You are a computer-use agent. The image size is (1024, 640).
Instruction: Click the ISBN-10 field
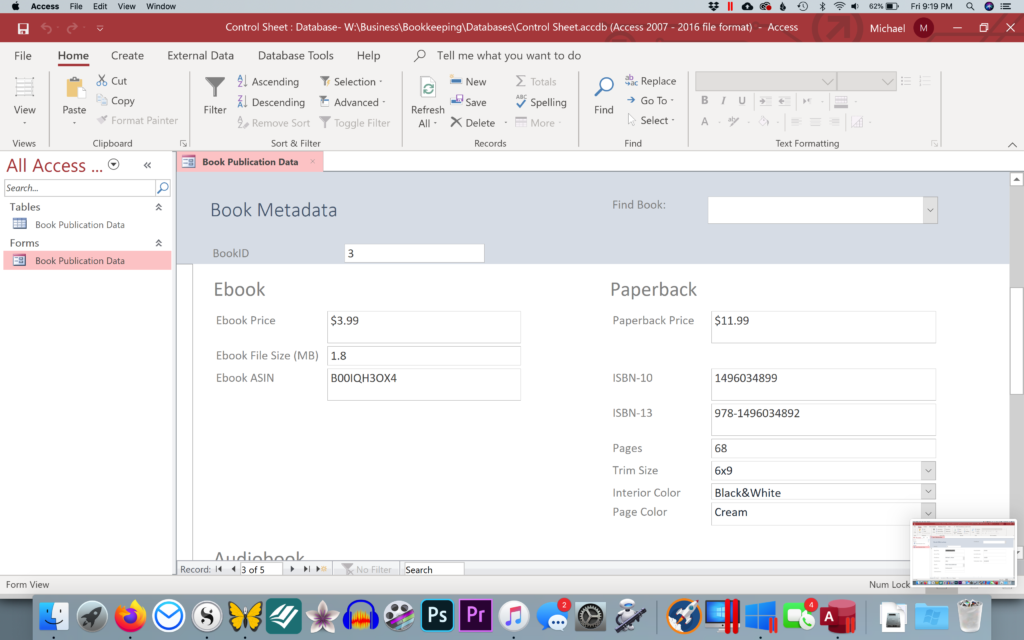tap(824, 385)
